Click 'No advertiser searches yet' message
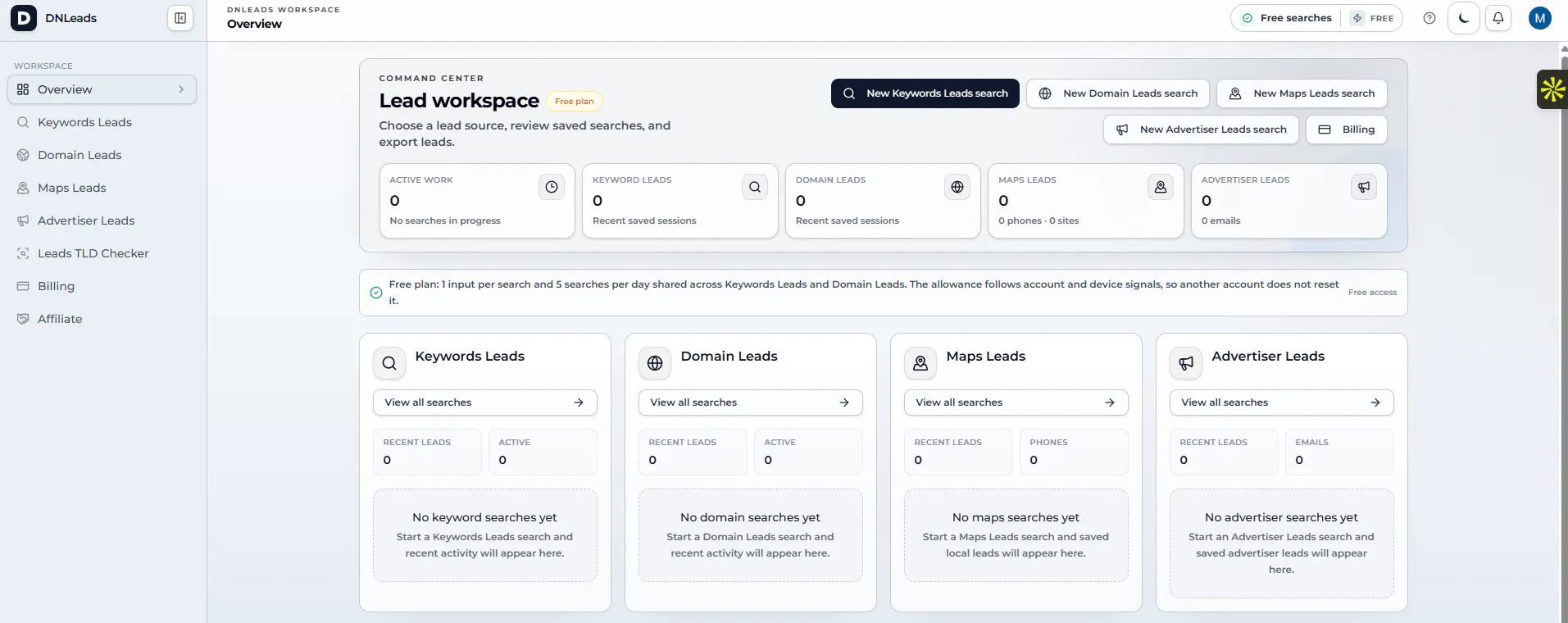 tap(1282, 517)
